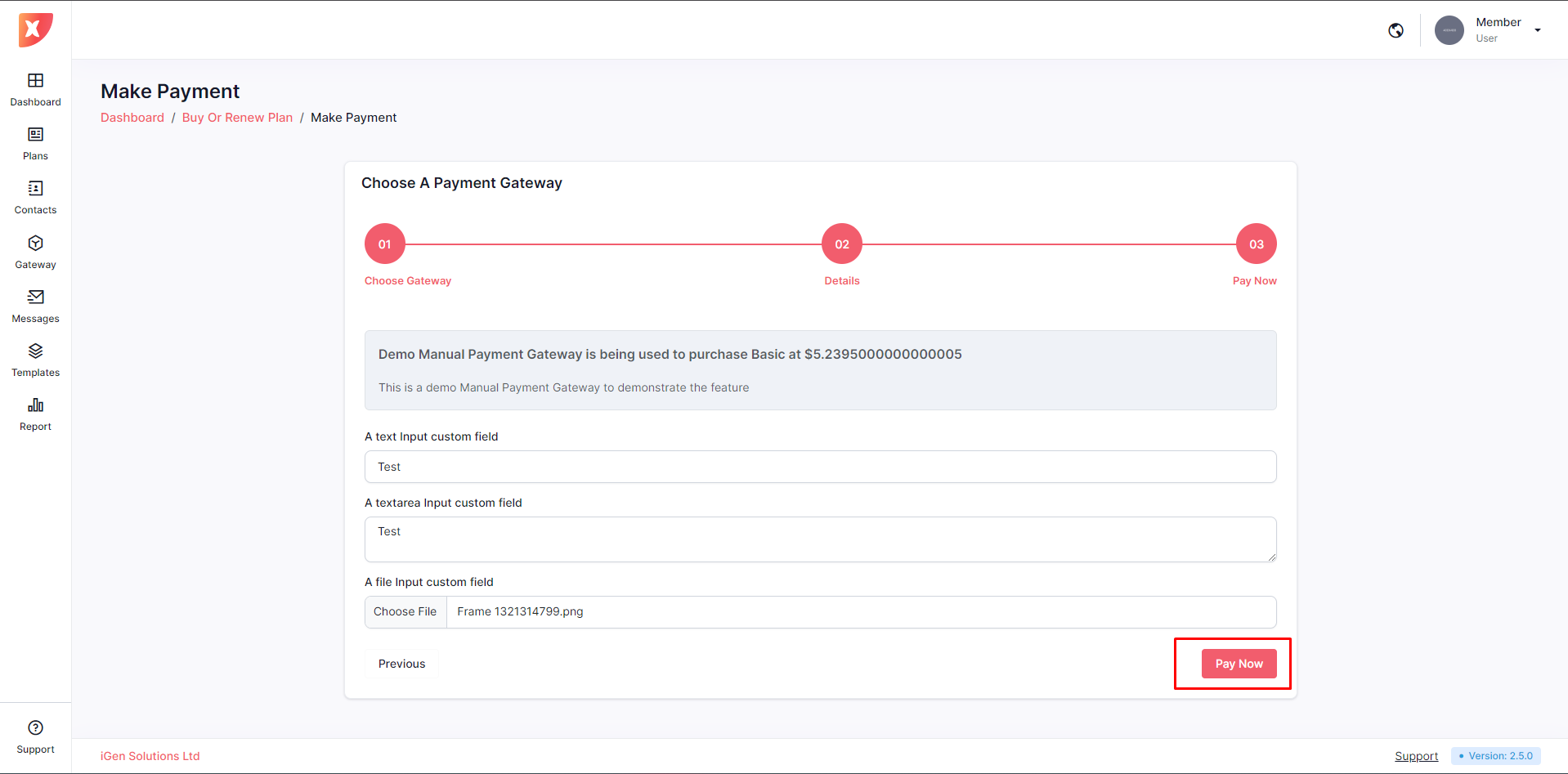Click Buy Or Renew Plan breadcrumb
Image resolution: width=1568 pixels, height=774 pixels.
(237, 118)
